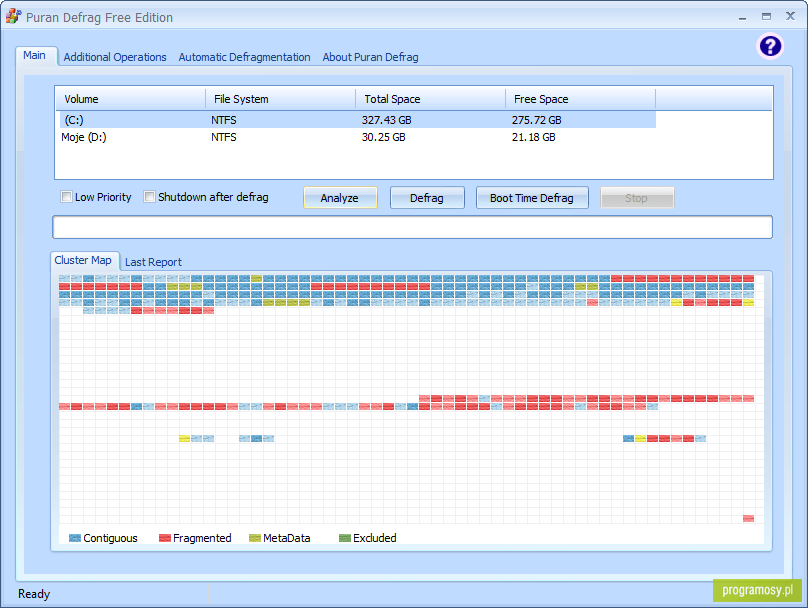
Task: Click the NTFS cell in the Moje (D:) row
Action: (x=224, y=137)
